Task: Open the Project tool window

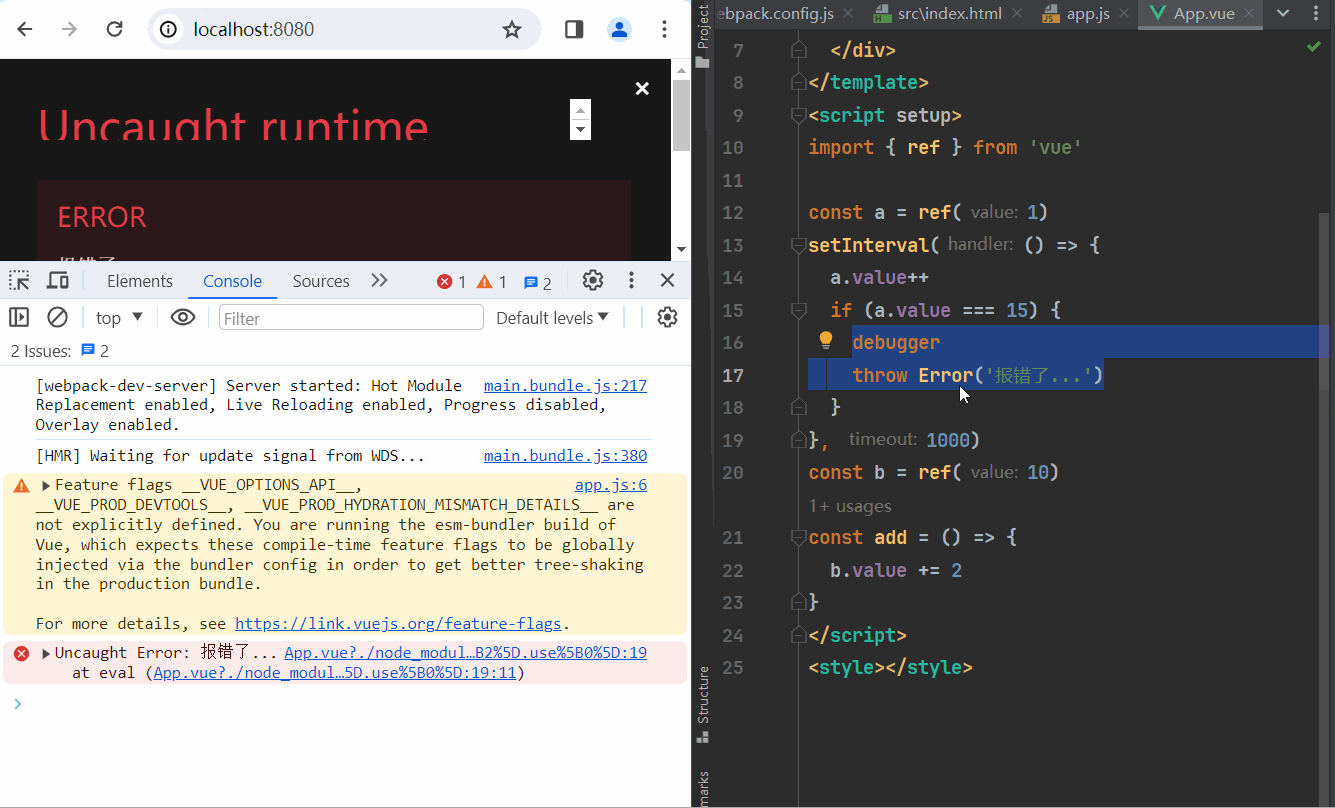Action: coord(703,35)
